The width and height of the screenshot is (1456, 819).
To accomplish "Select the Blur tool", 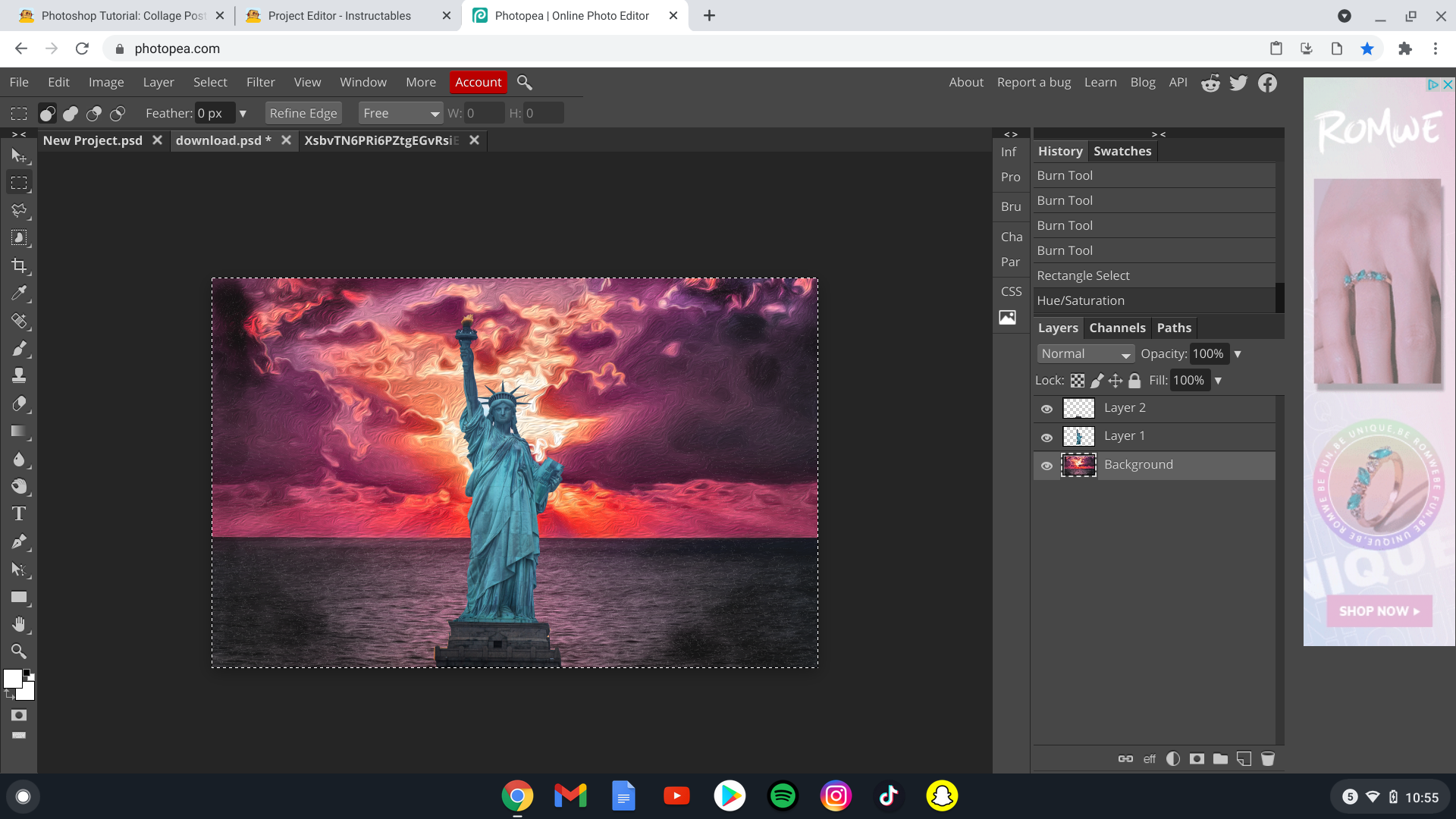I will coord(19,459).
